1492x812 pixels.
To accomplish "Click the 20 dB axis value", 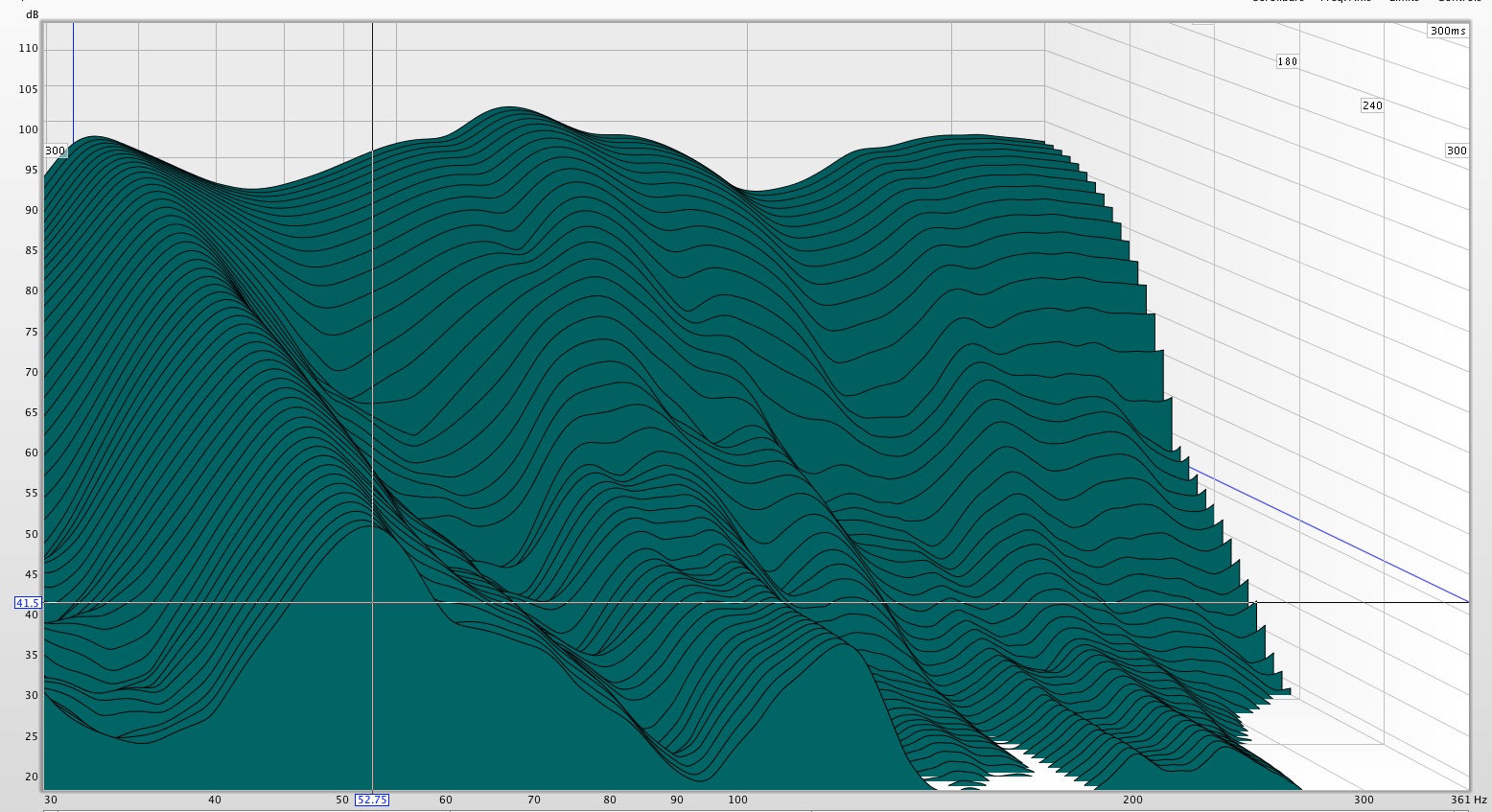I will 32,777.
